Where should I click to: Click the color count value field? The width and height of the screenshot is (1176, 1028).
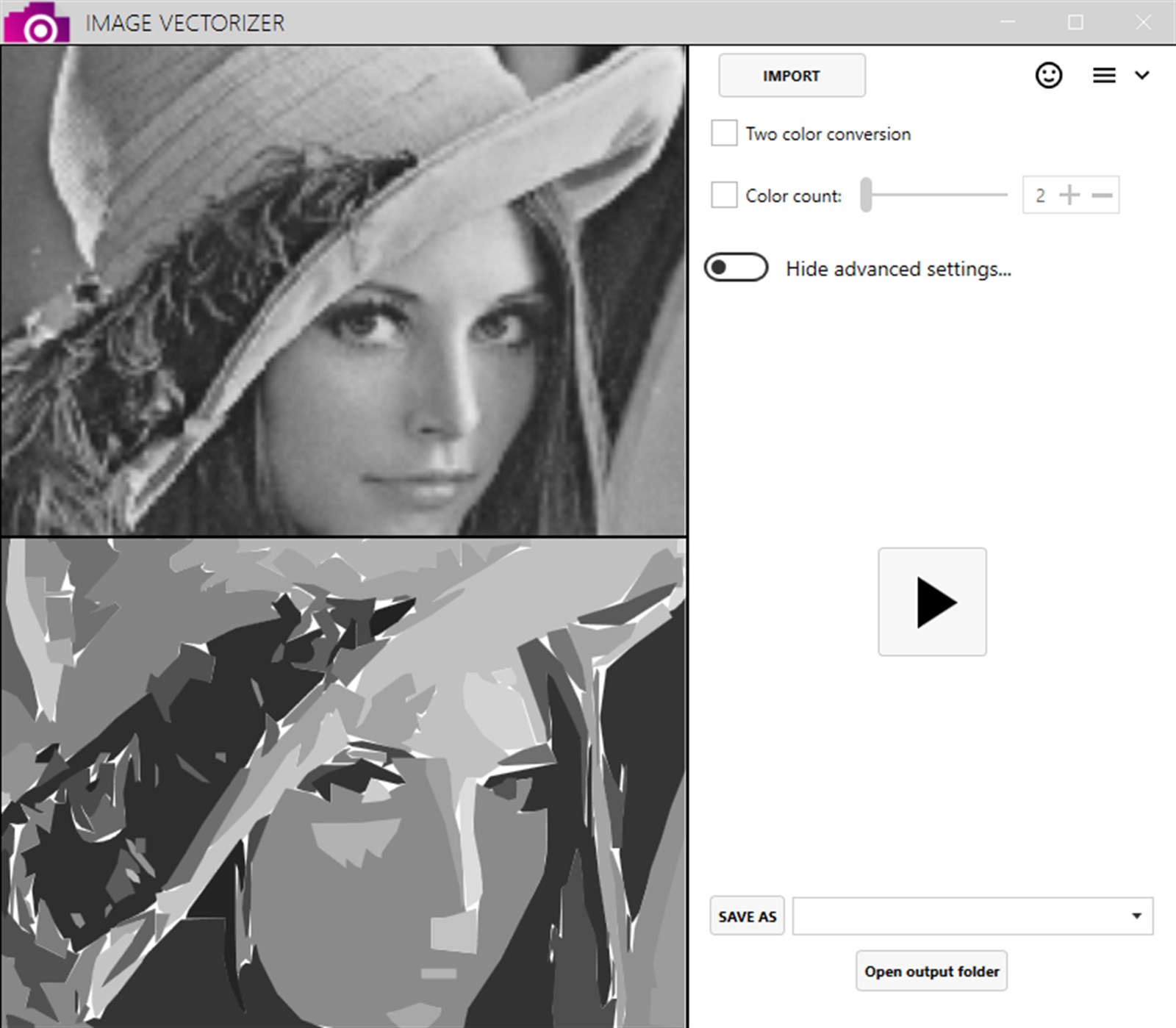pos(1040,195)
